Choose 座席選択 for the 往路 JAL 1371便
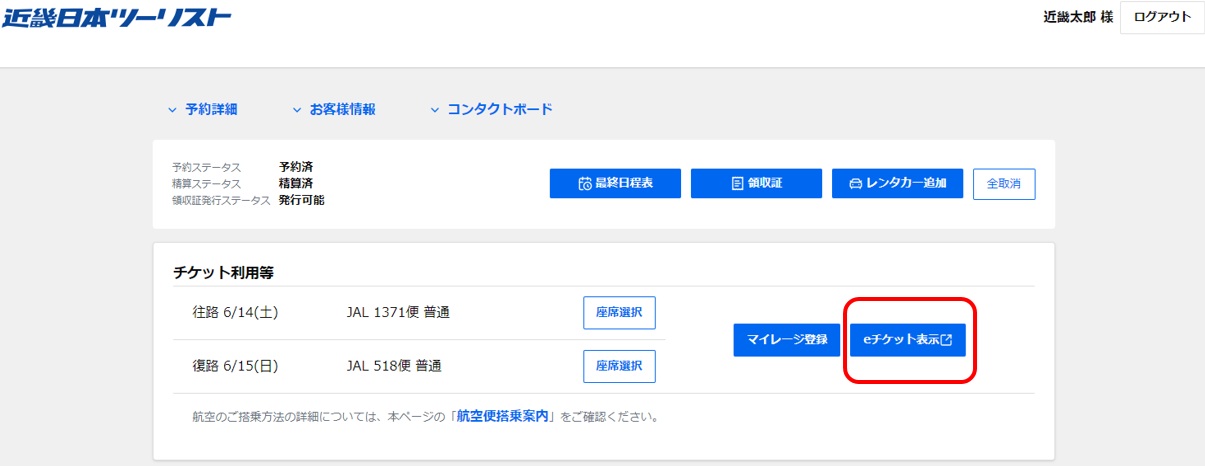Image resolution: width=1205 pixels, height=466 pixels. pyautogui.click(x=619, y=313)
